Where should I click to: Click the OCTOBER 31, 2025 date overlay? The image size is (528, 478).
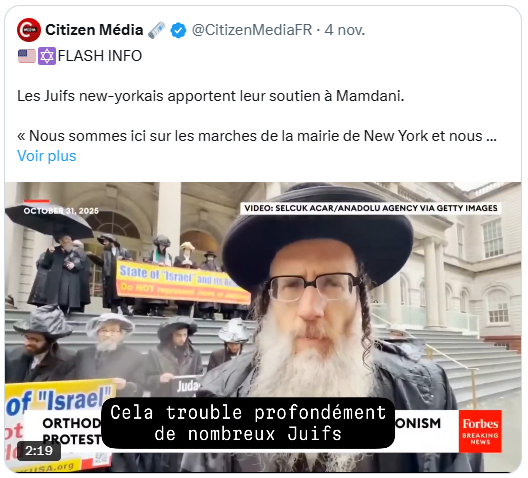[x=61, y=211]
